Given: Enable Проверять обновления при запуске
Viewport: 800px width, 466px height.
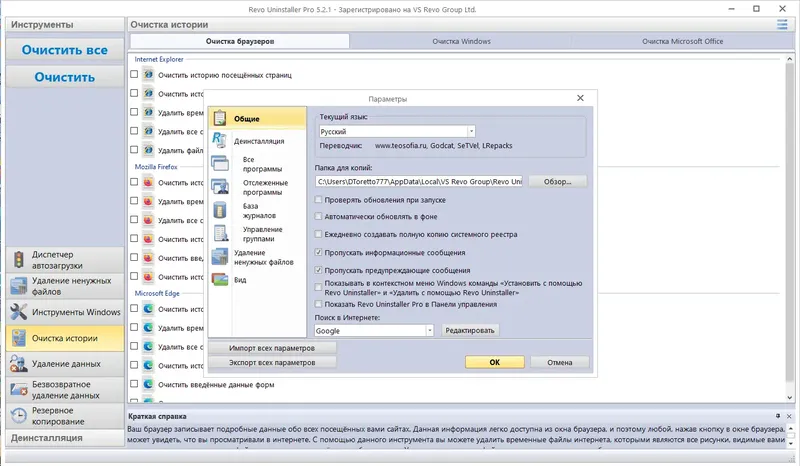Looking at the screenshot, I should point(318,200).
